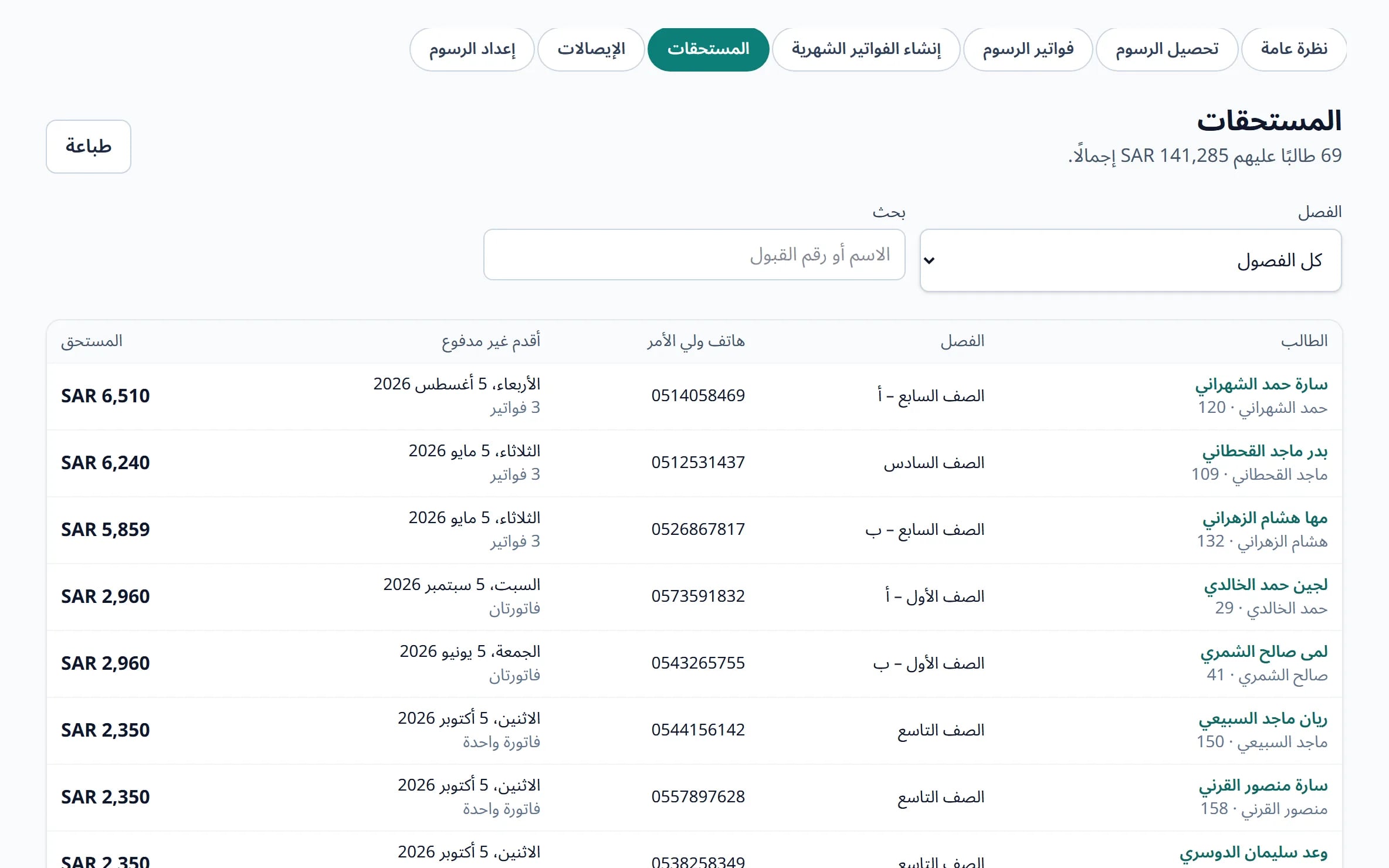Click the SAR 6,510 due amount

106,396
